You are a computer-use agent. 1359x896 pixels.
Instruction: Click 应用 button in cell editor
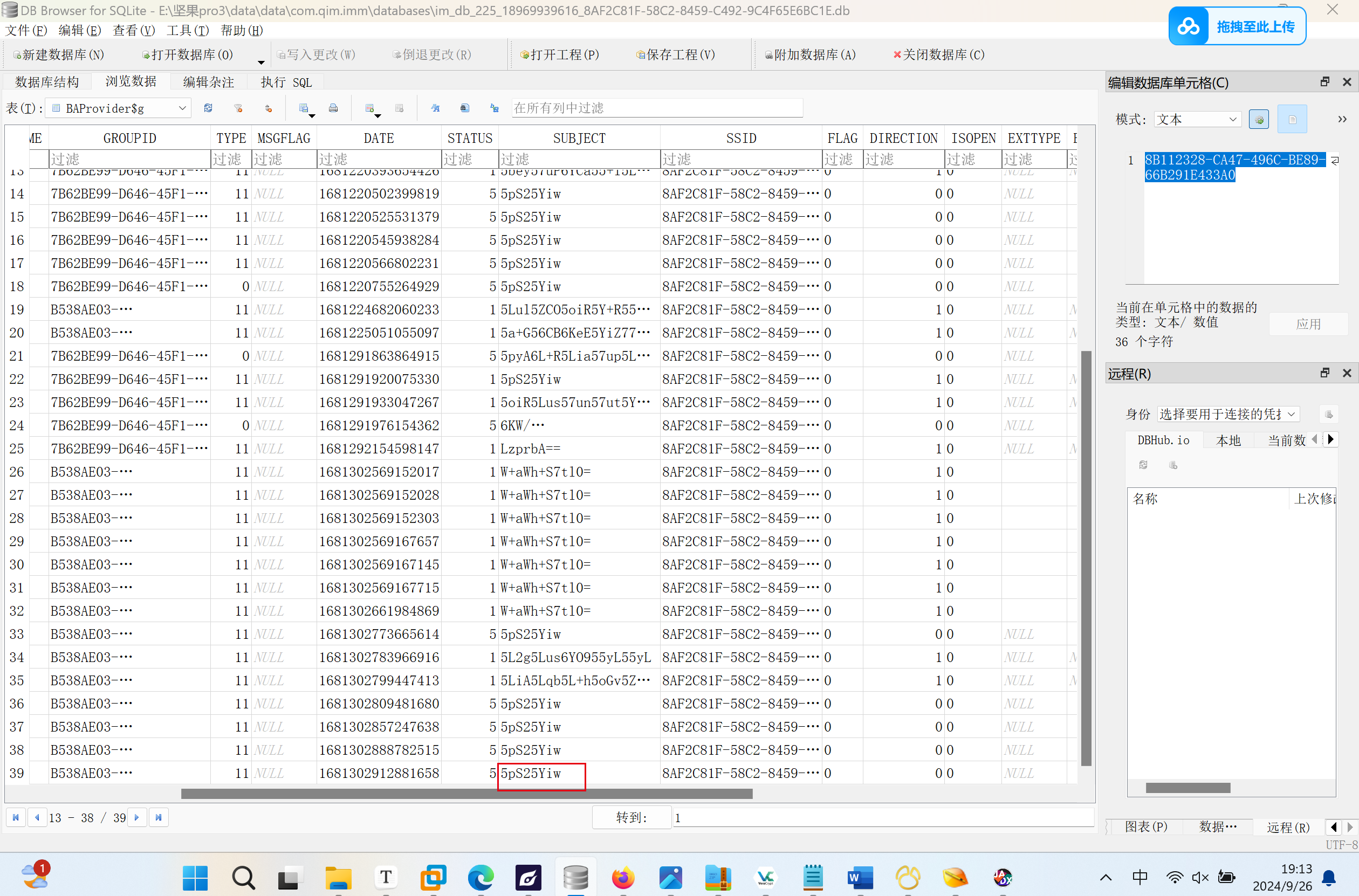[x=1308, y=324]
